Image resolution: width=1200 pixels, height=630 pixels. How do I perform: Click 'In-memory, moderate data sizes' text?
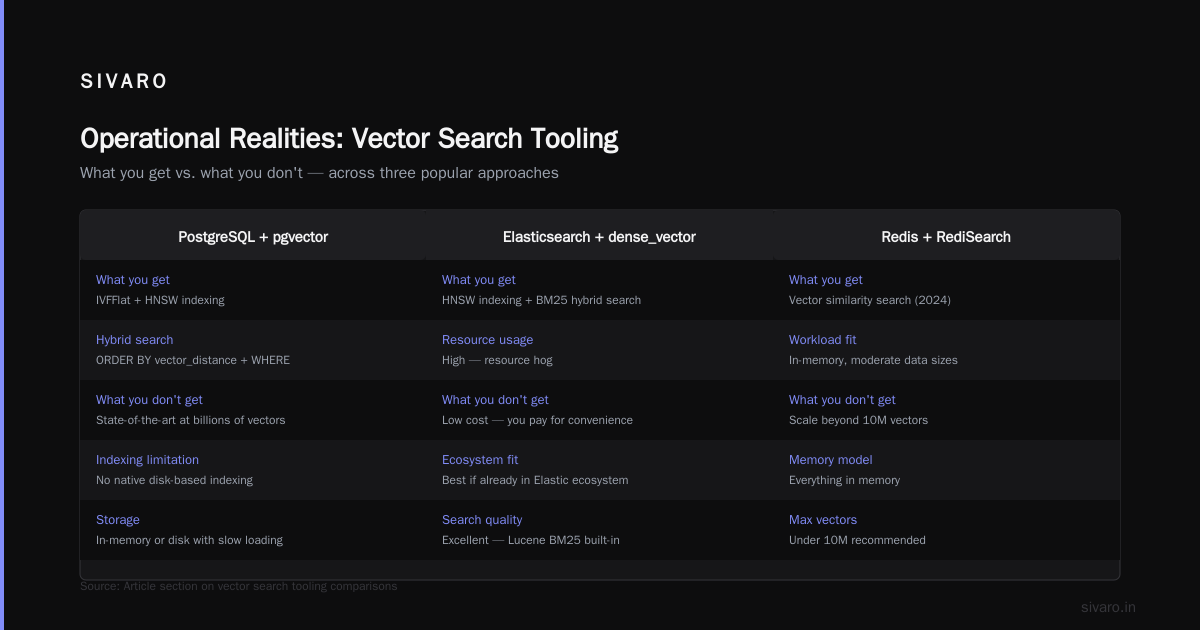click(873, 360)
